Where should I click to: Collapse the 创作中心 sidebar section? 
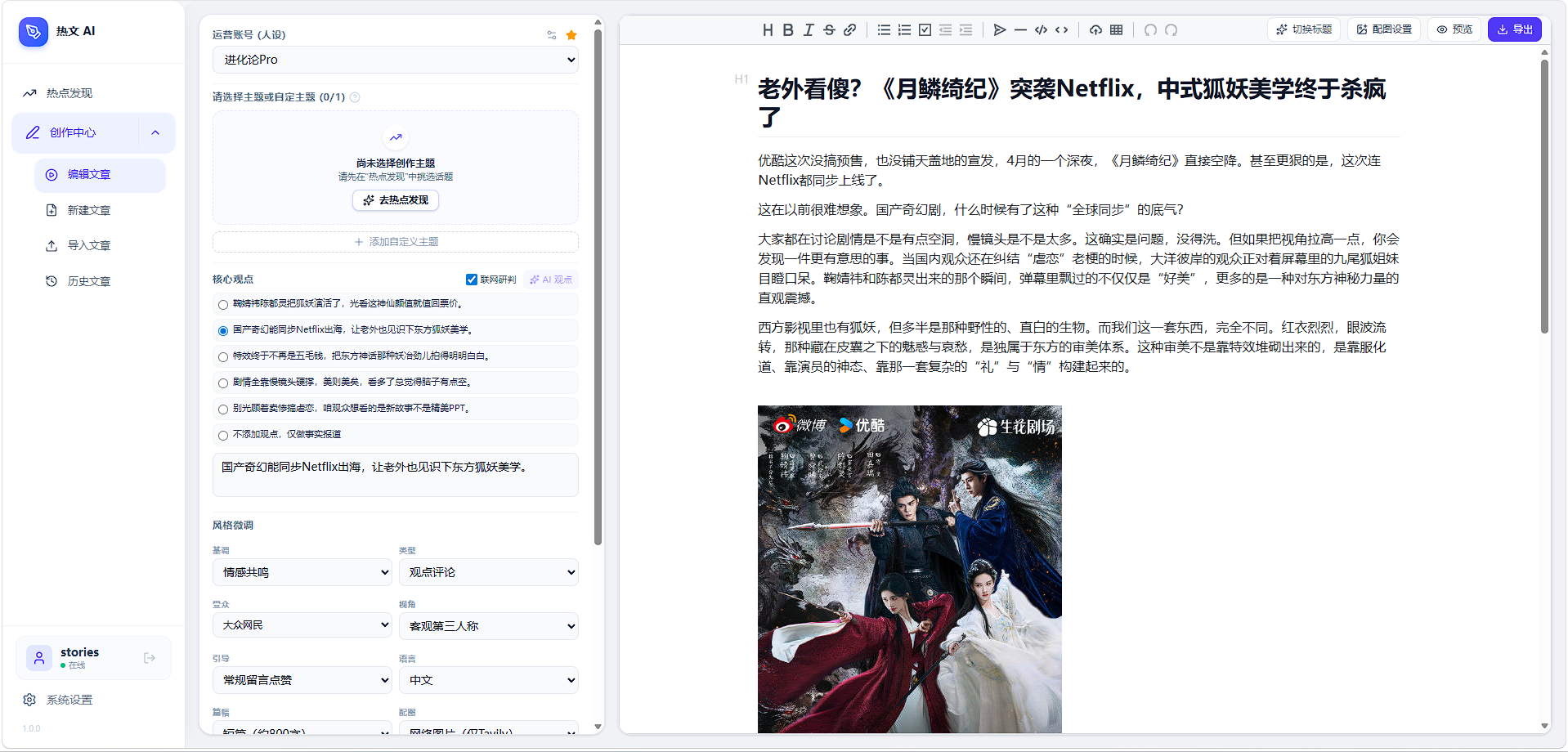(x=155, y=132)
